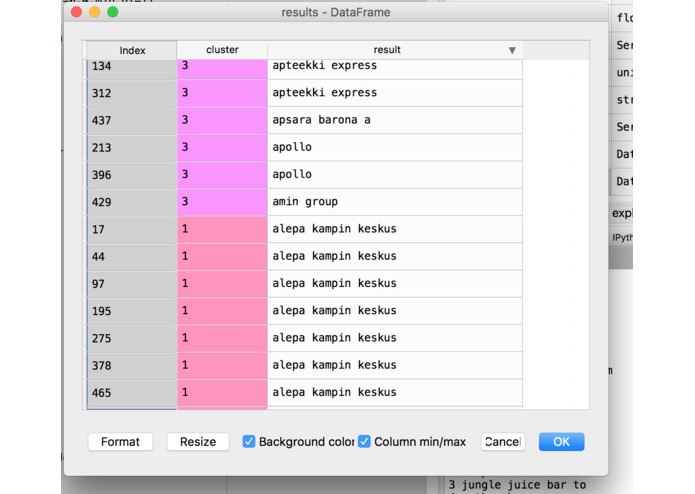The image size is (695, 494).
Task: Click the cluster cell in row 437
Action: [x=222, y=120]
